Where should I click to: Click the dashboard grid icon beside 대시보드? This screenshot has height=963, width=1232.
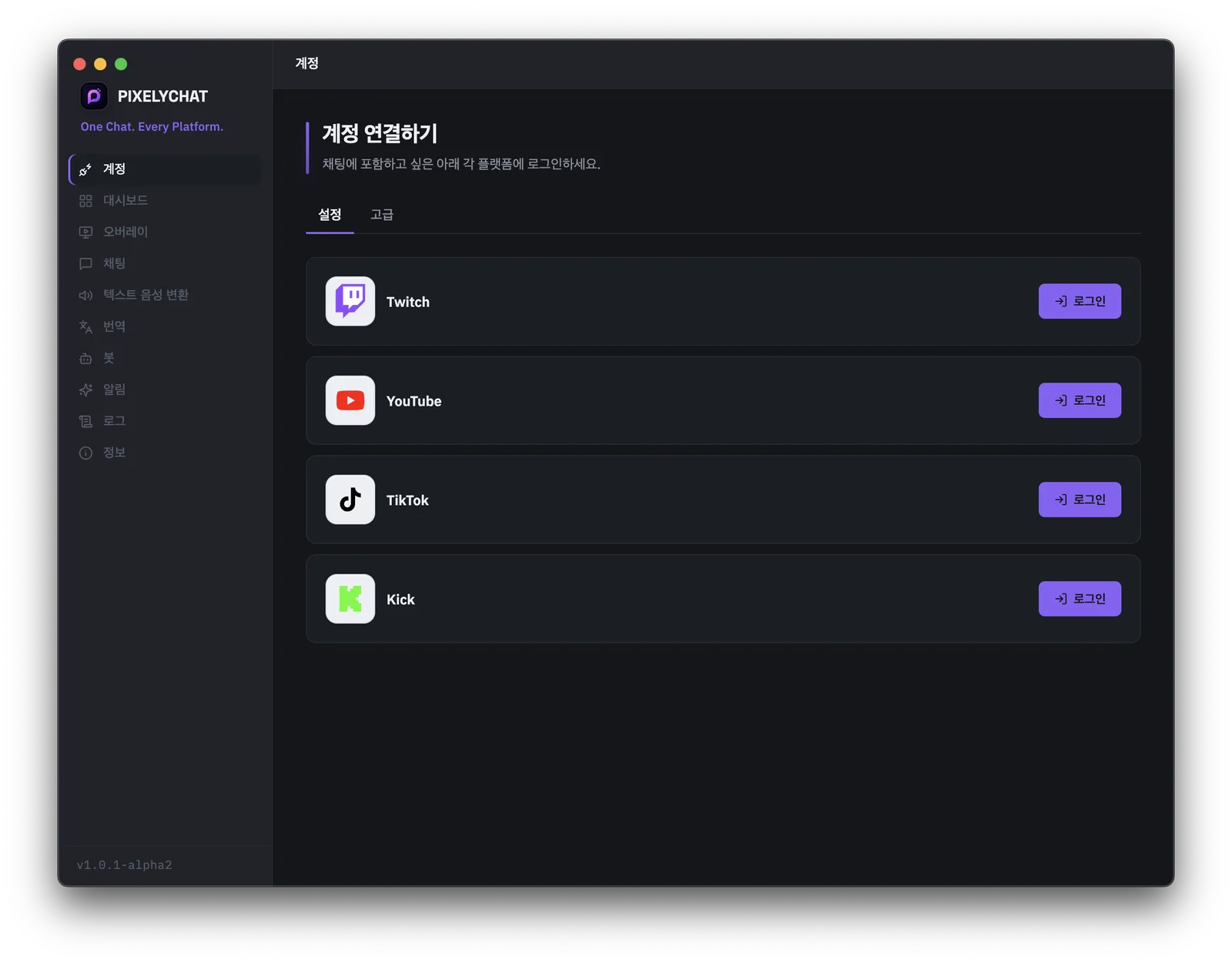(x=85, y=201)
